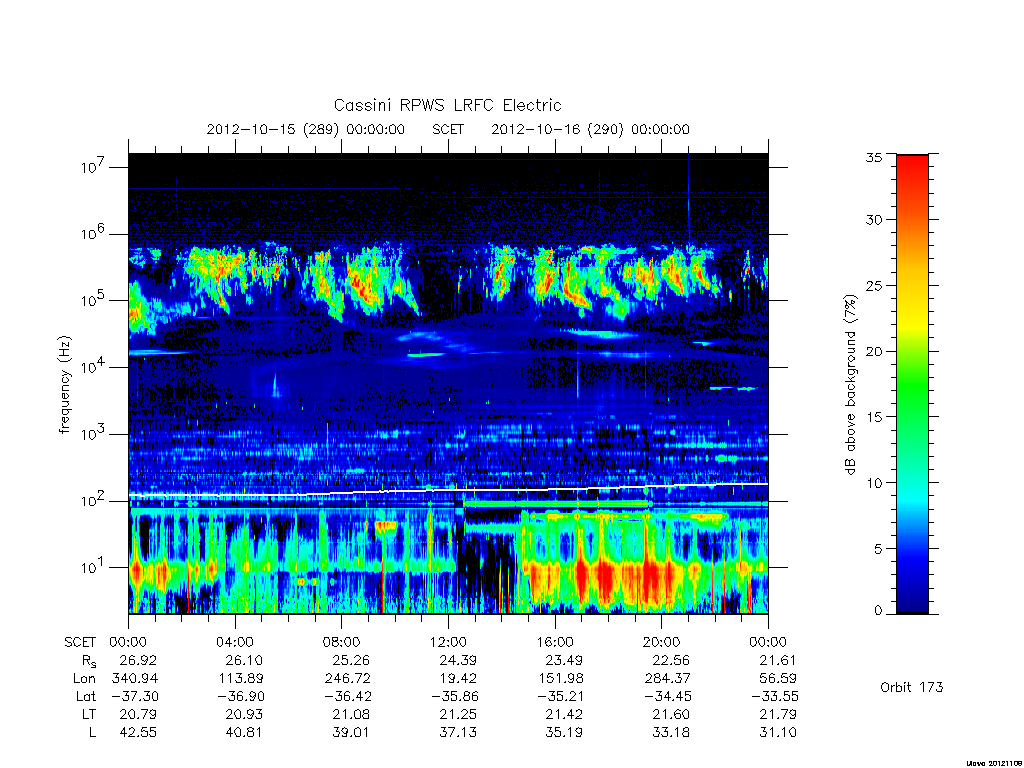Click the dB color scale bar
Image resolution: width=1024 pixels, height=768 pixels.
click(912, 384)
